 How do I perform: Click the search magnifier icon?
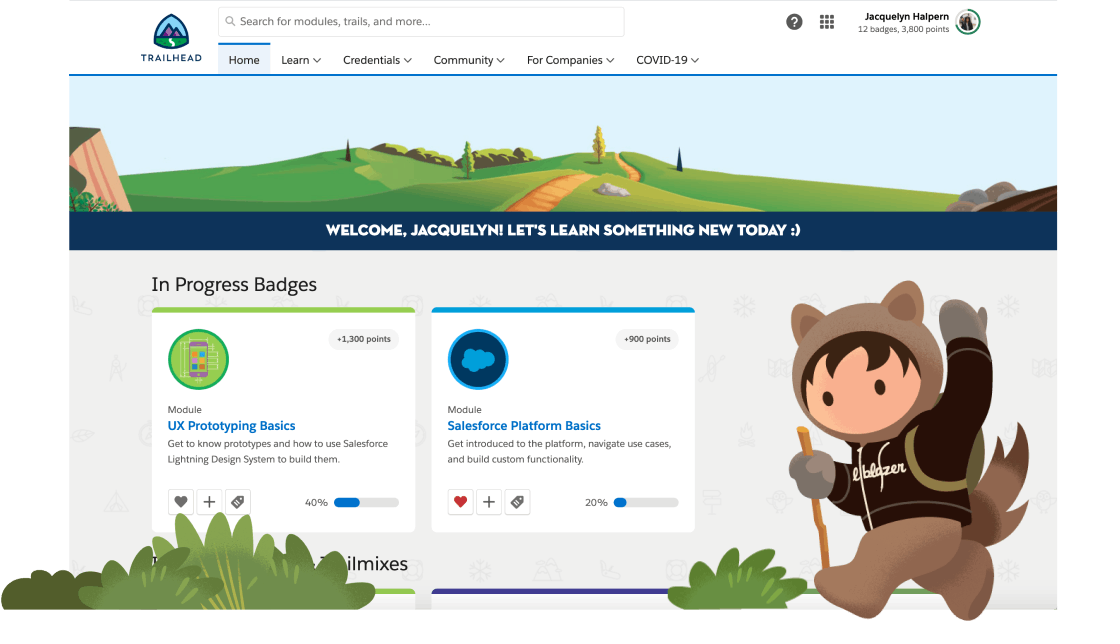[x=230, y=21]
